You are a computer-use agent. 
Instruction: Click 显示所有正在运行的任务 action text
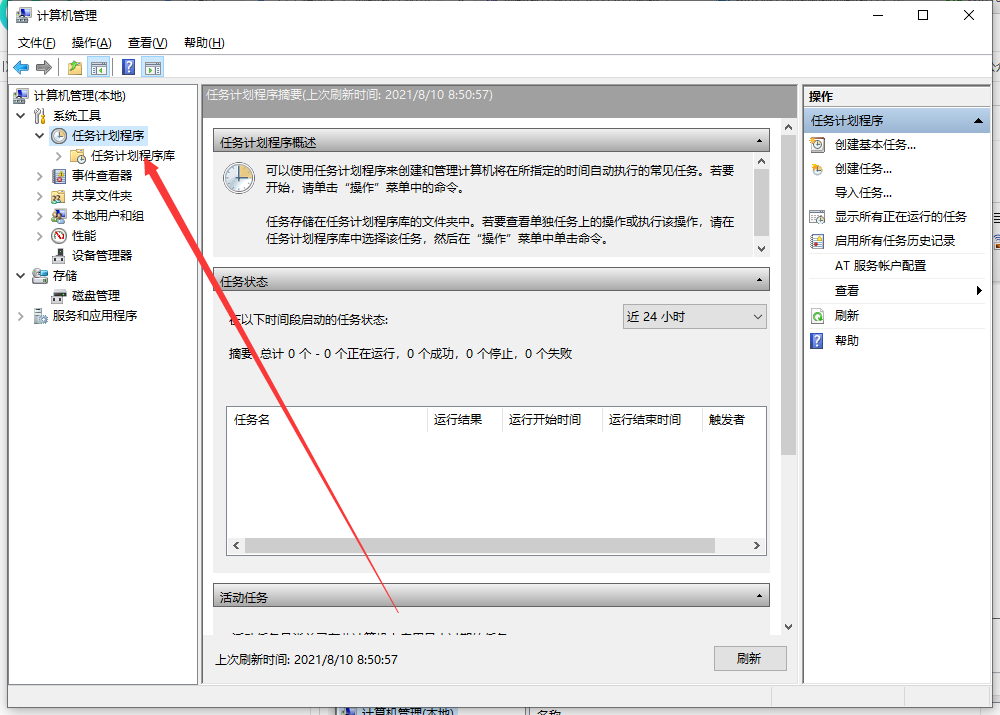pos(901,217)
